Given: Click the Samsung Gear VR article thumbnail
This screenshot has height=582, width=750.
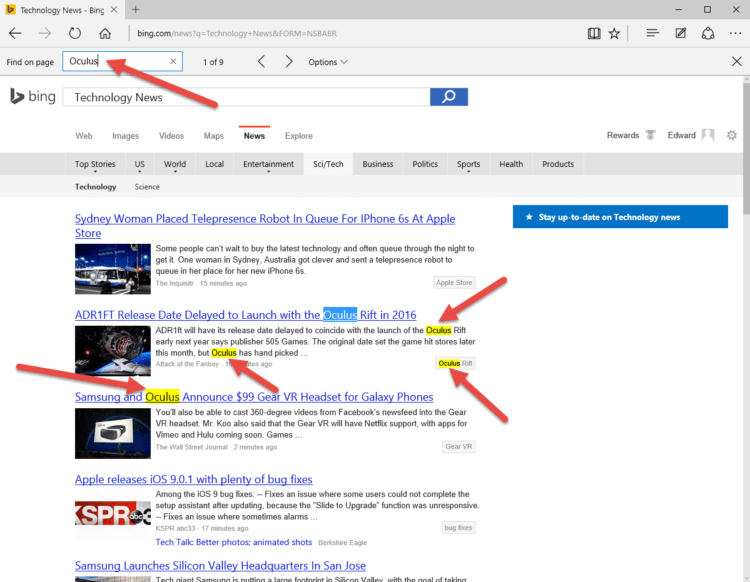Looking at the screenshot, I should click(112, 433).
